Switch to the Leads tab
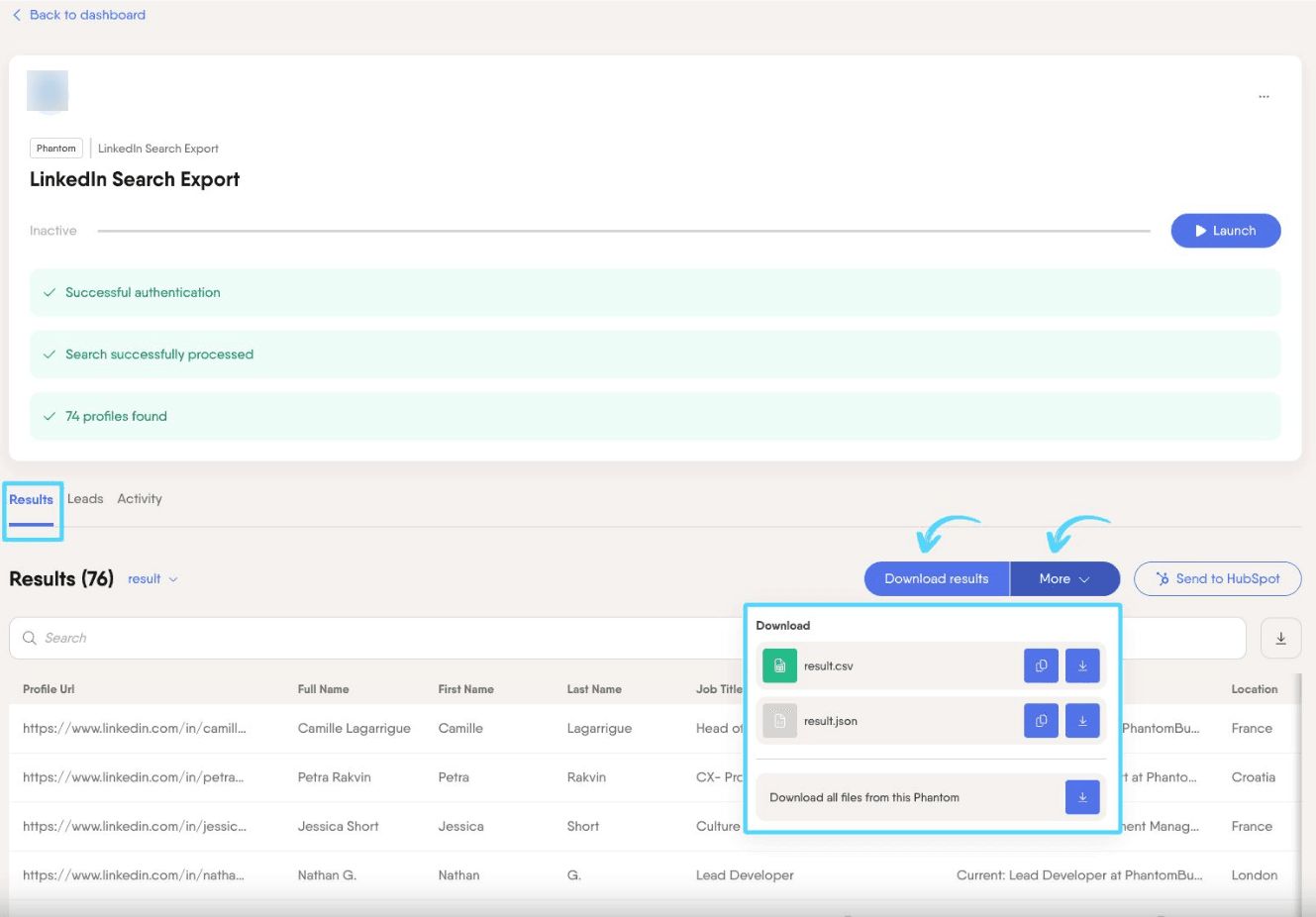 [85, 499]
